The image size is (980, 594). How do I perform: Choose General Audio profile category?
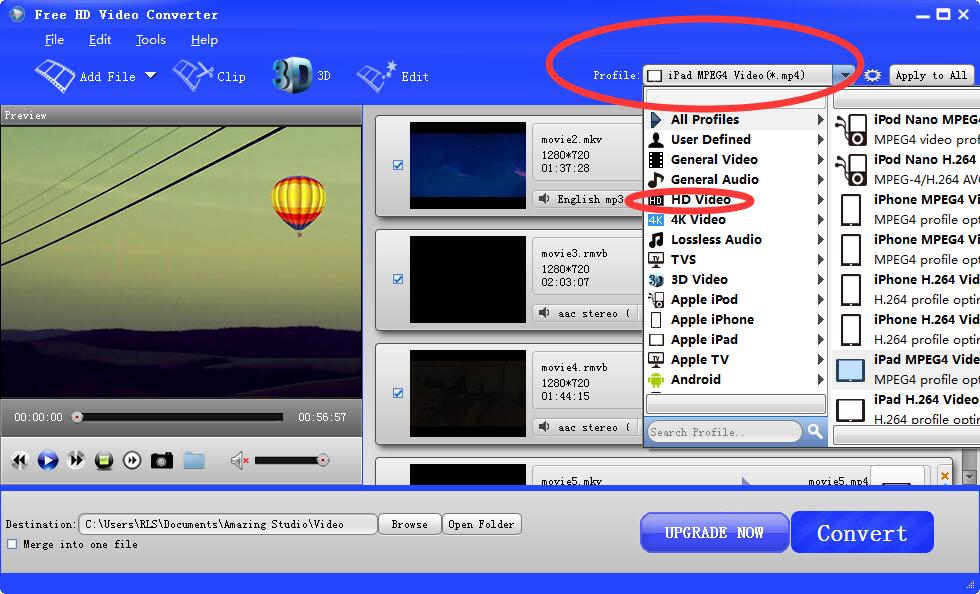click(x=736, y=179)
